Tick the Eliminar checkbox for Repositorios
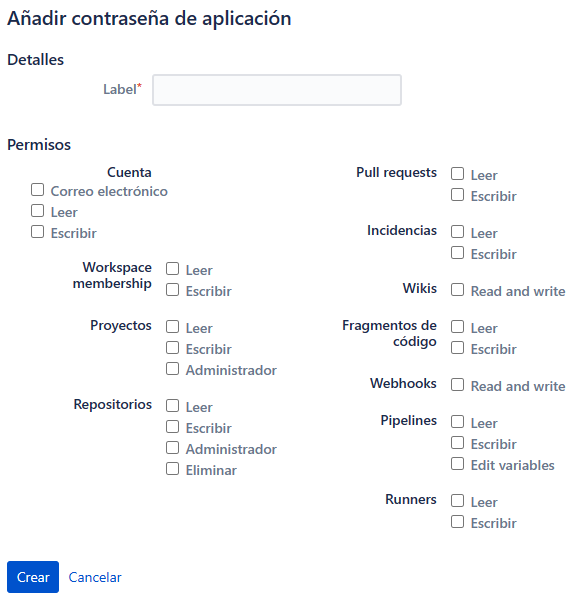This screenshot has height=613, width=567. pyautogui.click(x=172, y=469)
